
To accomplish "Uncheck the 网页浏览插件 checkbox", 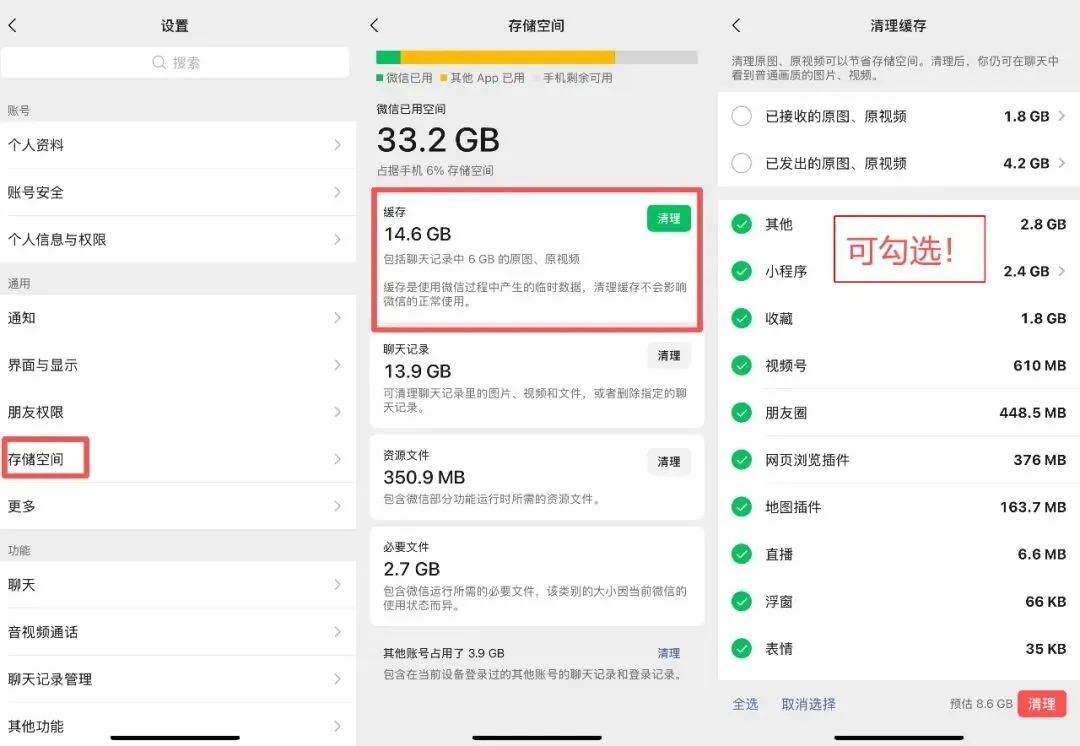I will [x=741, y=459].
